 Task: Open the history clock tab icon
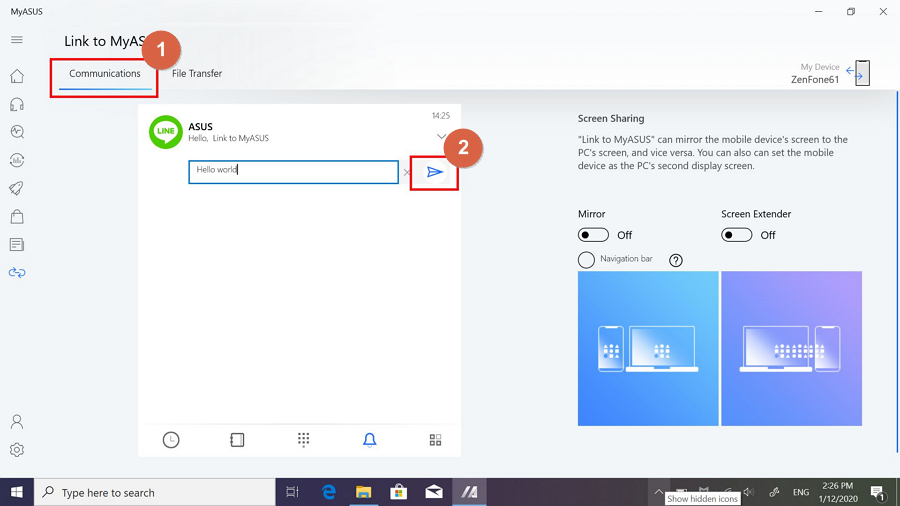pos(171,440)
